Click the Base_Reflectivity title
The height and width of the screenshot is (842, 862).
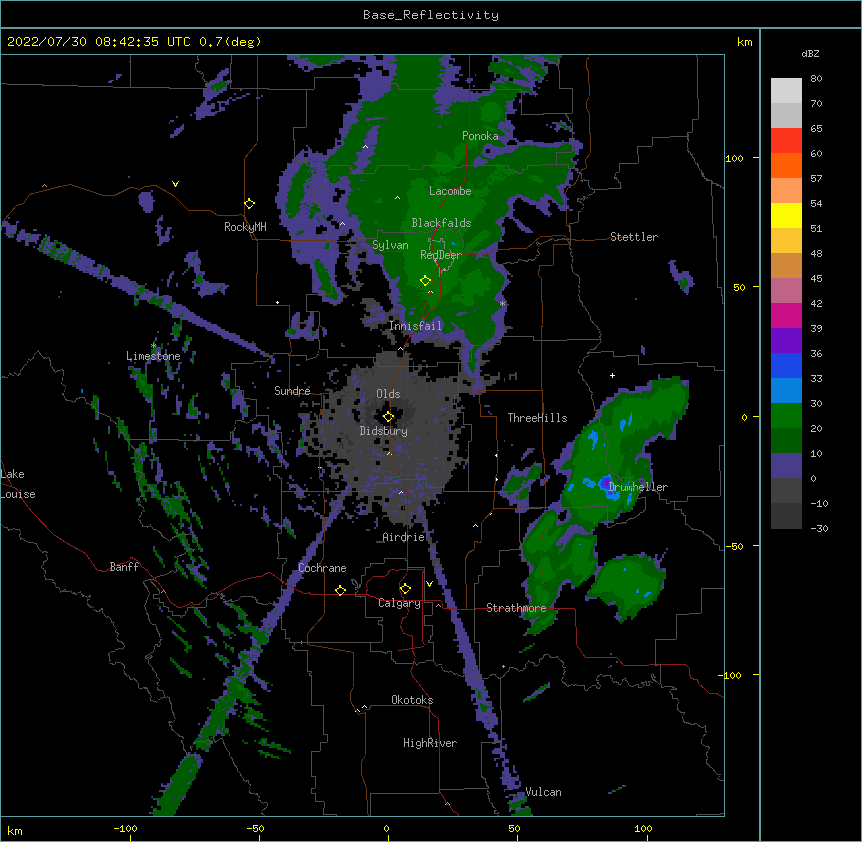(x=431, y=15)
